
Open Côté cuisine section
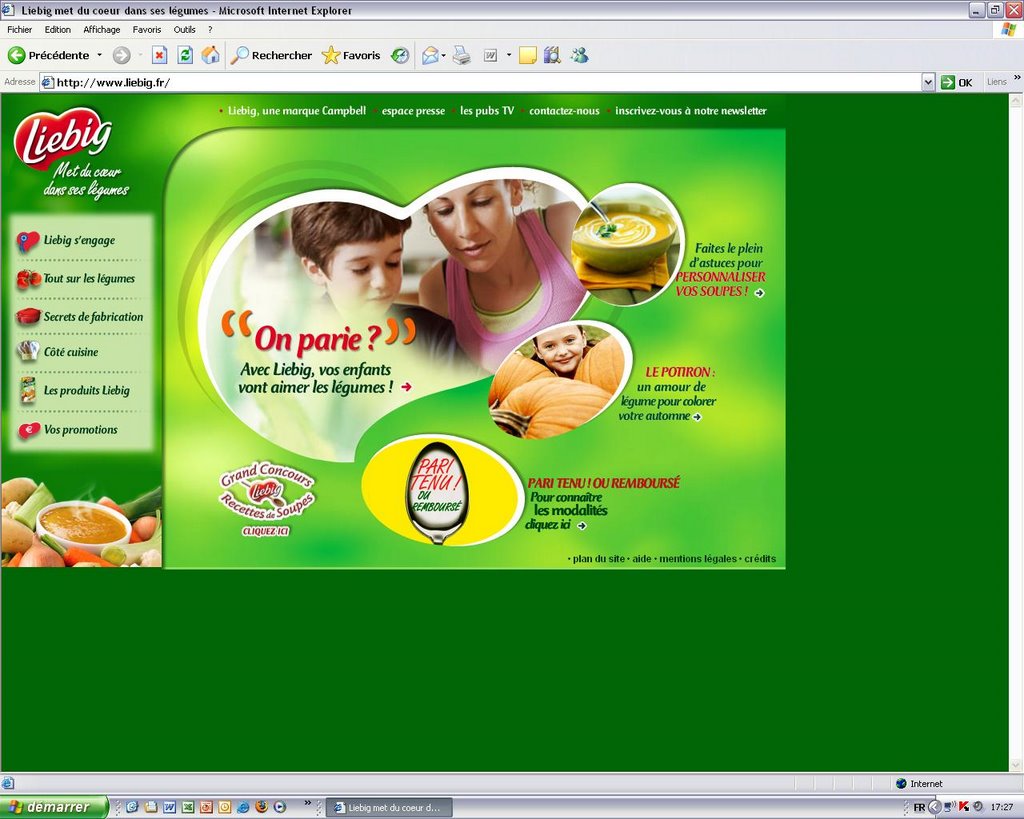click(57, 352)
